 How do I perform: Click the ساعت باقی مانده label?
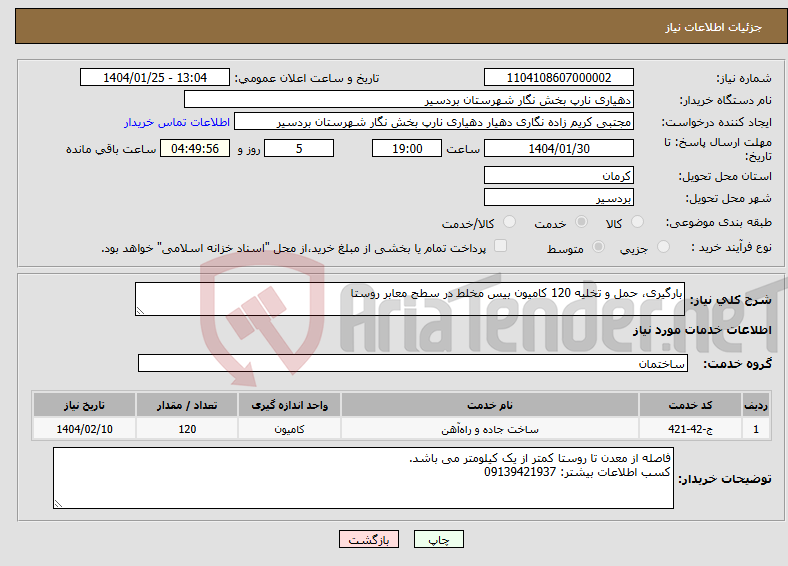[x=111, y=149]
